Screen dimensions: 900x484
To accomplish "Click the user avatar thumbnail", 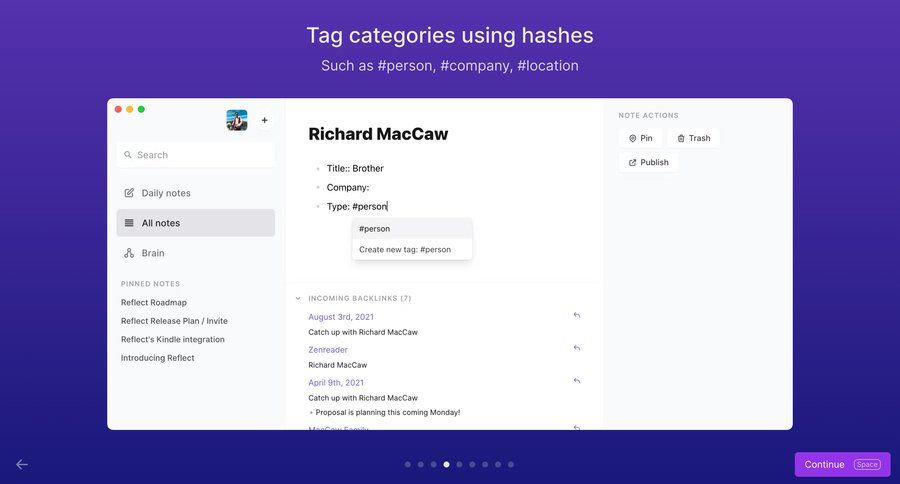I will pyautogui.click(x=237, y=120).
